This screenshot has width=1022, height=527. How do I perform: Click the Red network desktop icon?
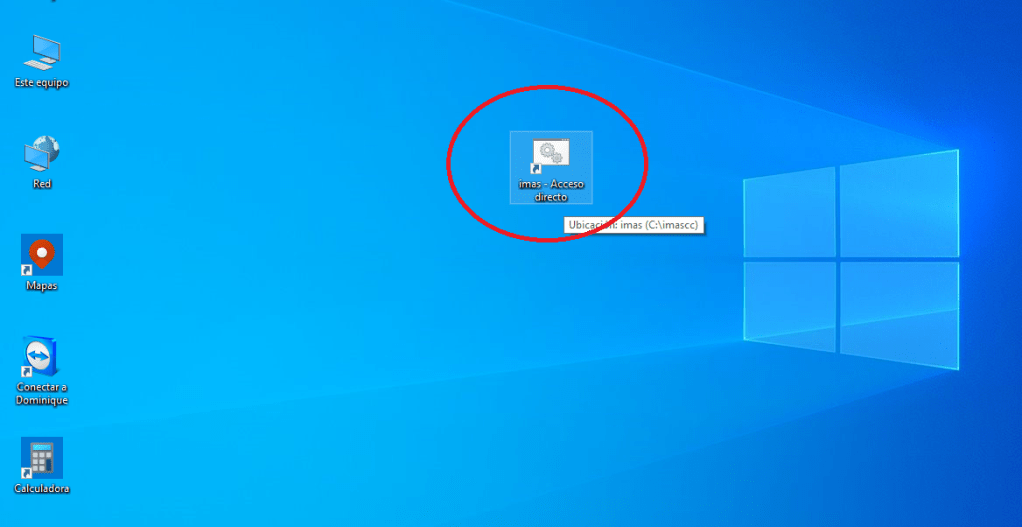point(42,154)
